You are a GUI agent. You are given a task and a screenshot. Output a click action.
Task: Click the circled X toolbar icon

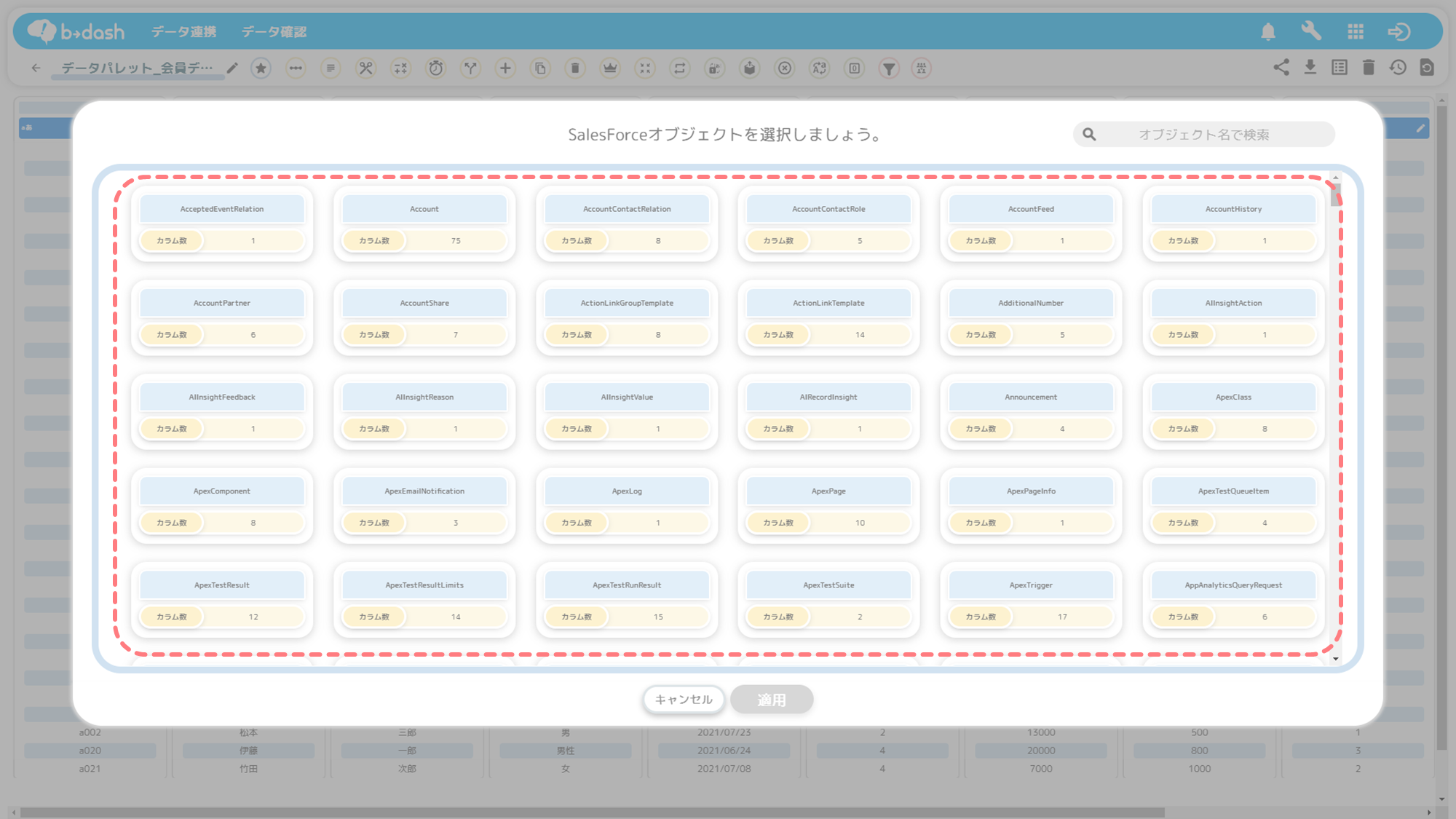785,68
